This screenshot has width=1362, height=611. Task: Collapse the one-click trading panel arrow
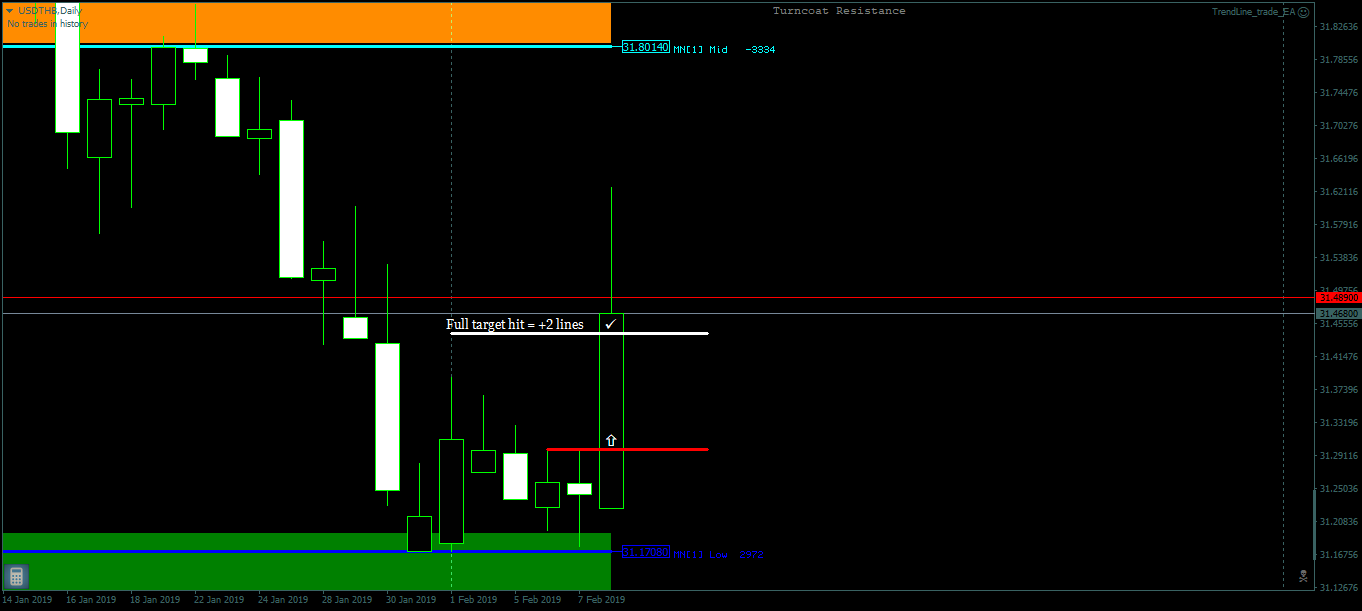coord(10,10)
